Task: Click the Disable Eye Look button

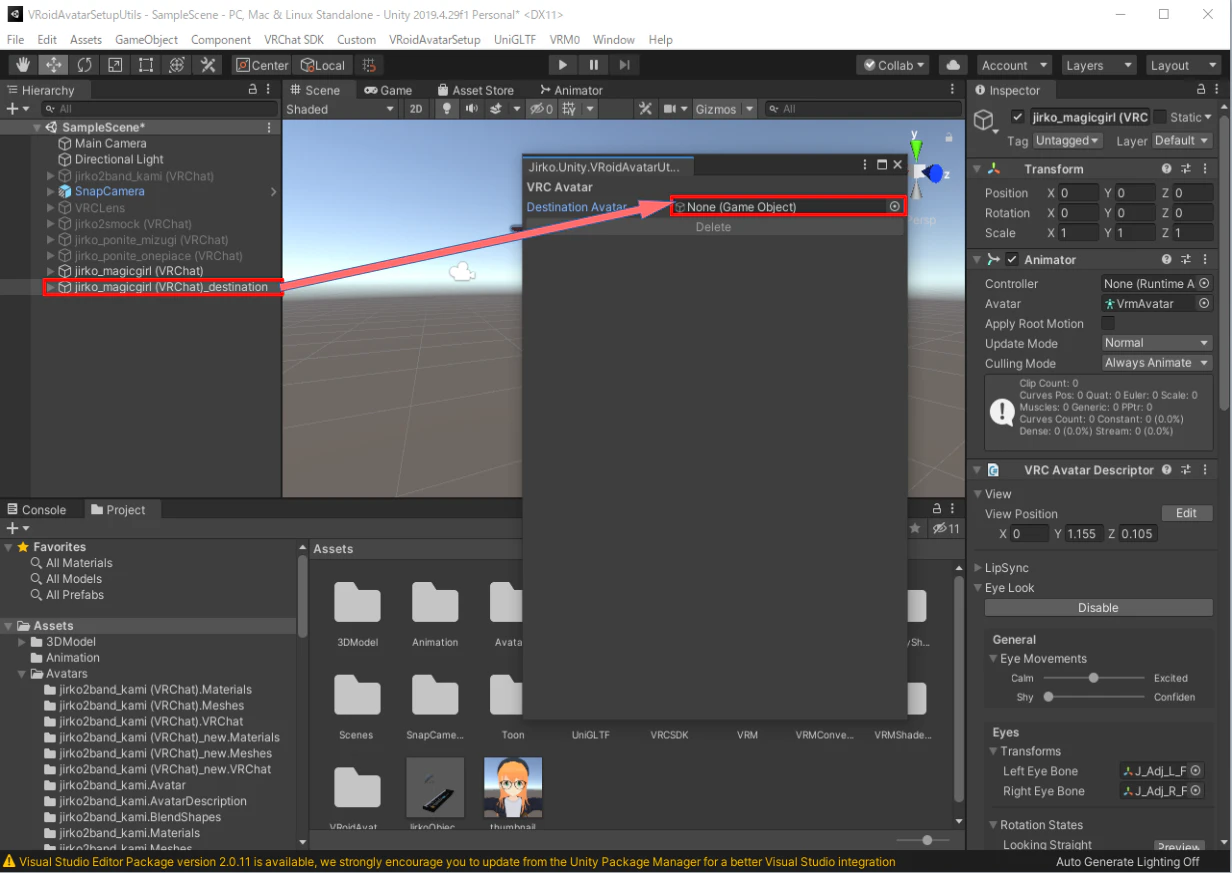Action: coord(1098,608)
